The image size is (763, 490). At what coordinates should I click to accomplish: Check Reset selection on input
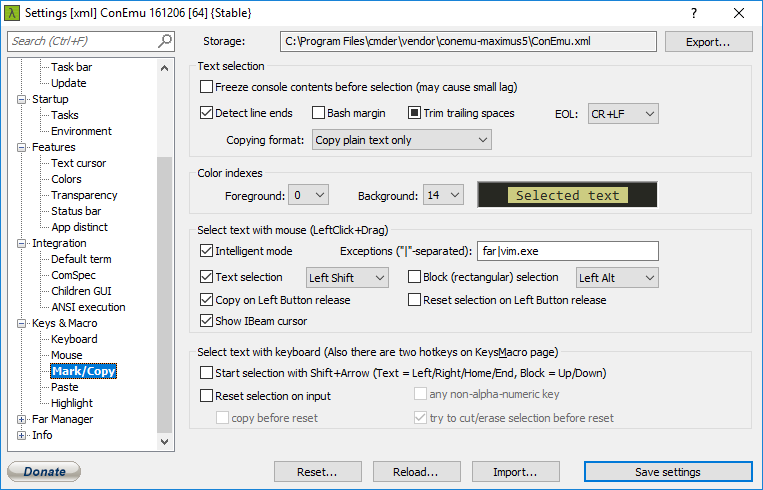[206, 396]
